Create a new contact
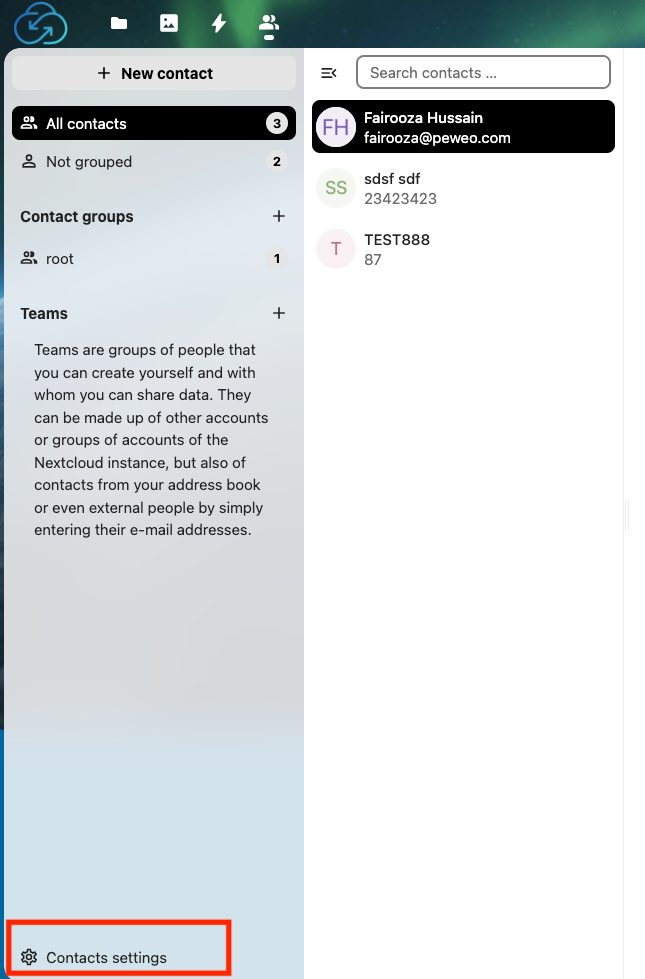The width and height of the screenshot is (645, 979). [x=153, y=72]
